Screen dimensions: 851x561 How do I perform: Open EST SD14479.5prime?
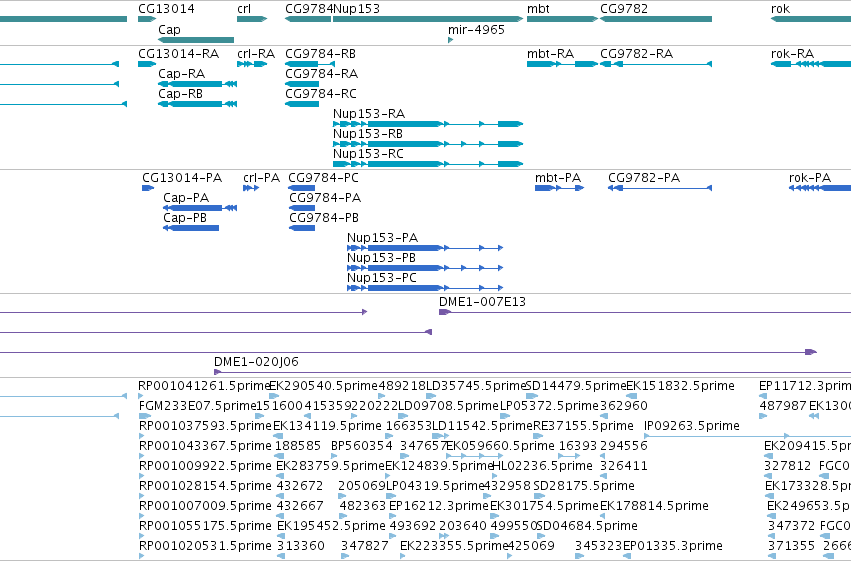click(576, 386)
